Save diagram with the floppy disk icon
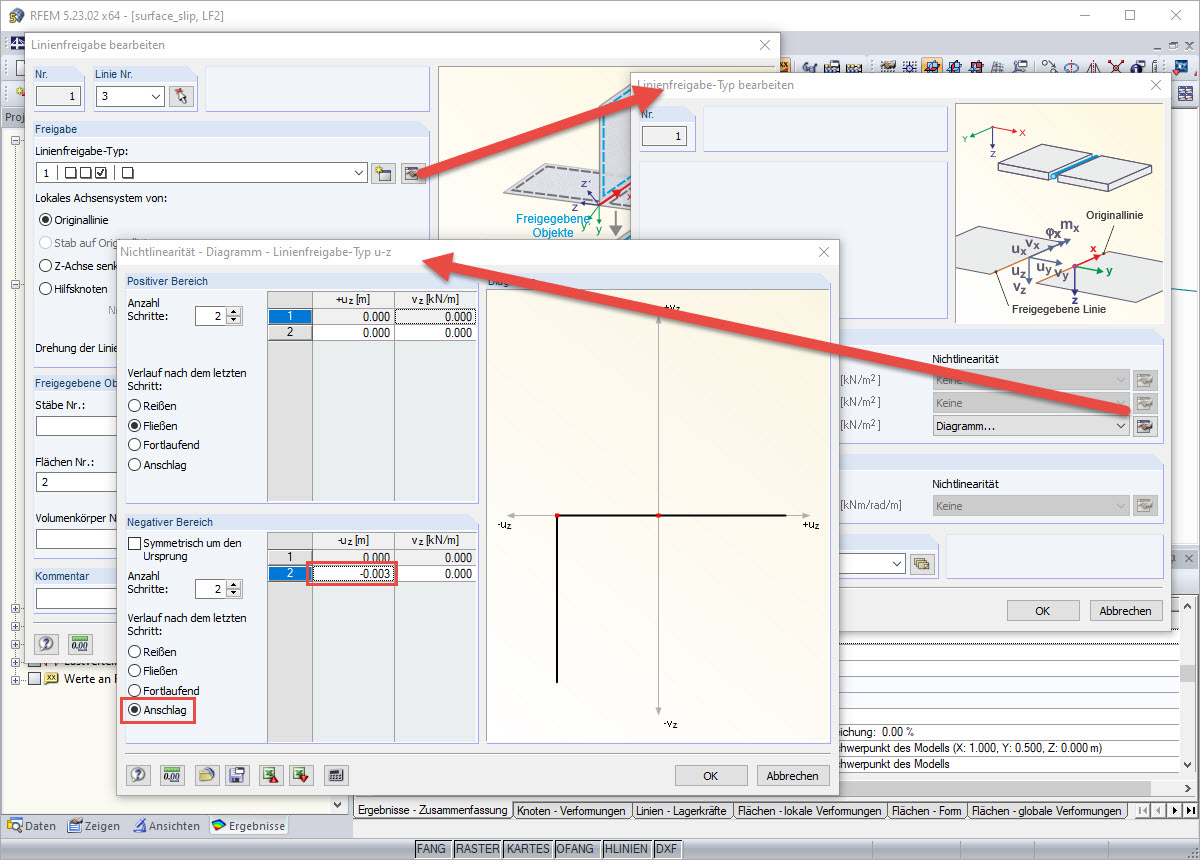Image resolution: width=1200 pixels, height=860 pixels. (x=237, y=775)
